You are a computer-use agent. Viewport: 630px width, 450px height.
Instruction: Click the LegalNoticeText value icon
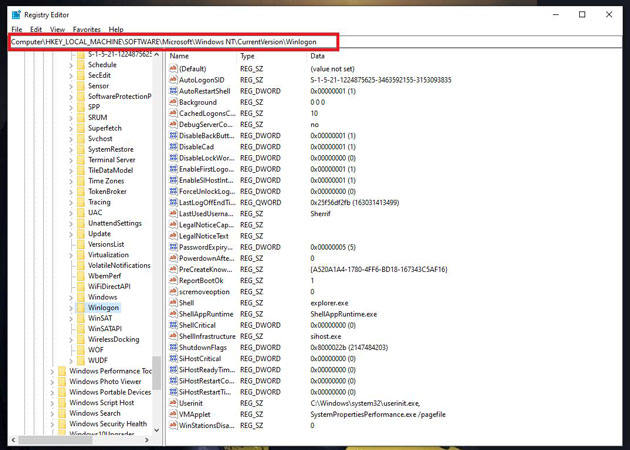point(173,236)
